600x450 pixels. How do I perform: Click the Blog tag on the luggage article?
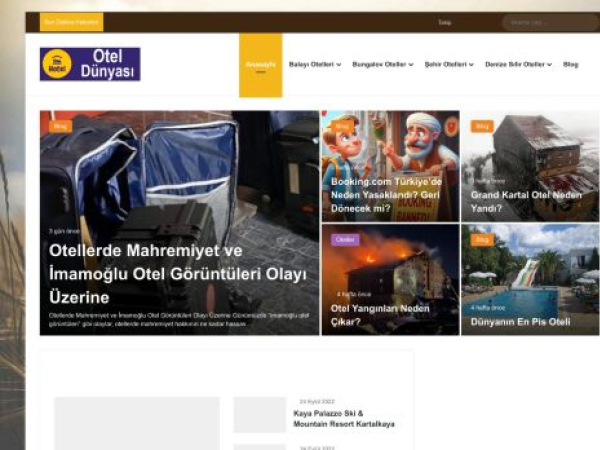click(60, 126)
